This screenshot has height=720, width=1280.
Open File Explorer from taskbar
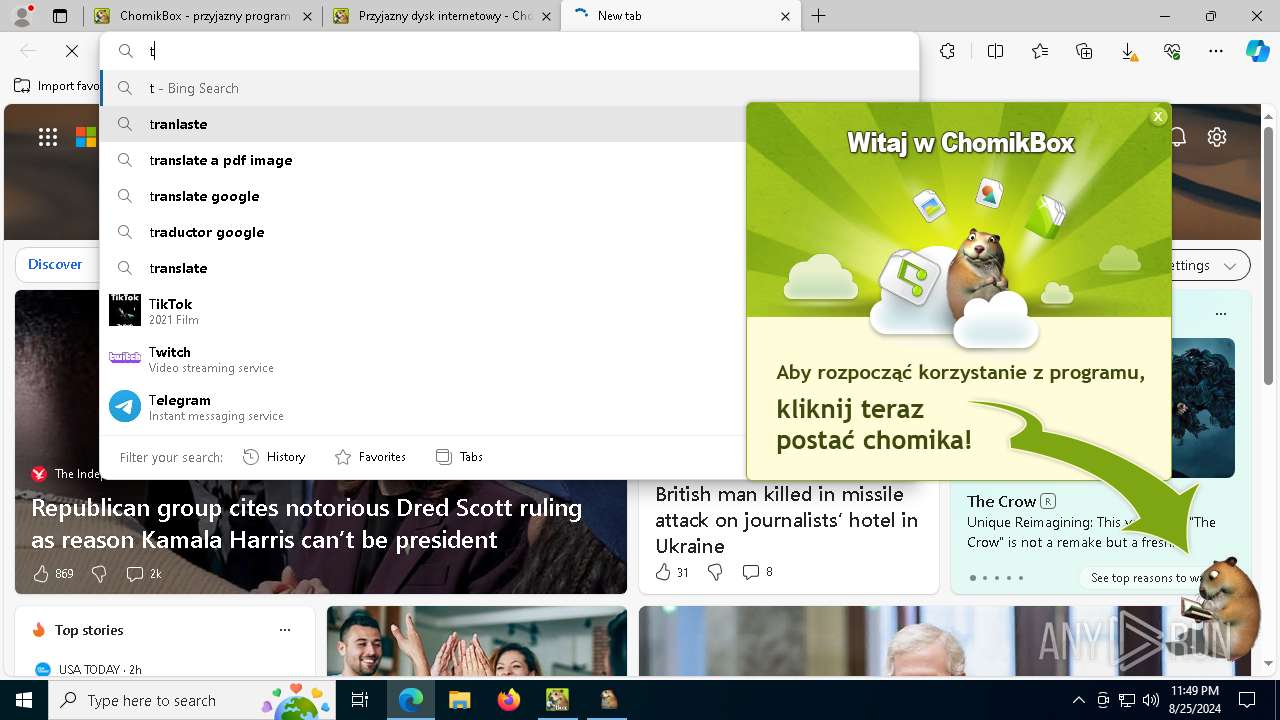click(x=459, y=700)
